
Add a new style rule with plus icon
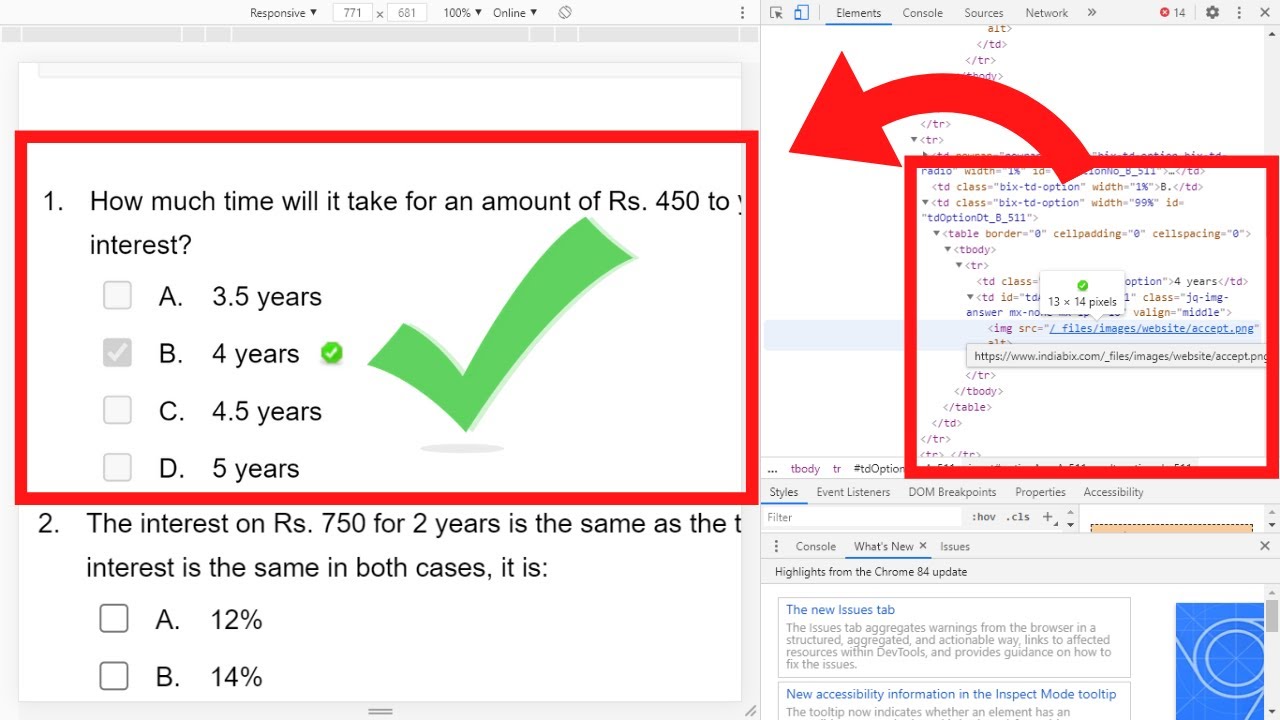1047,517
